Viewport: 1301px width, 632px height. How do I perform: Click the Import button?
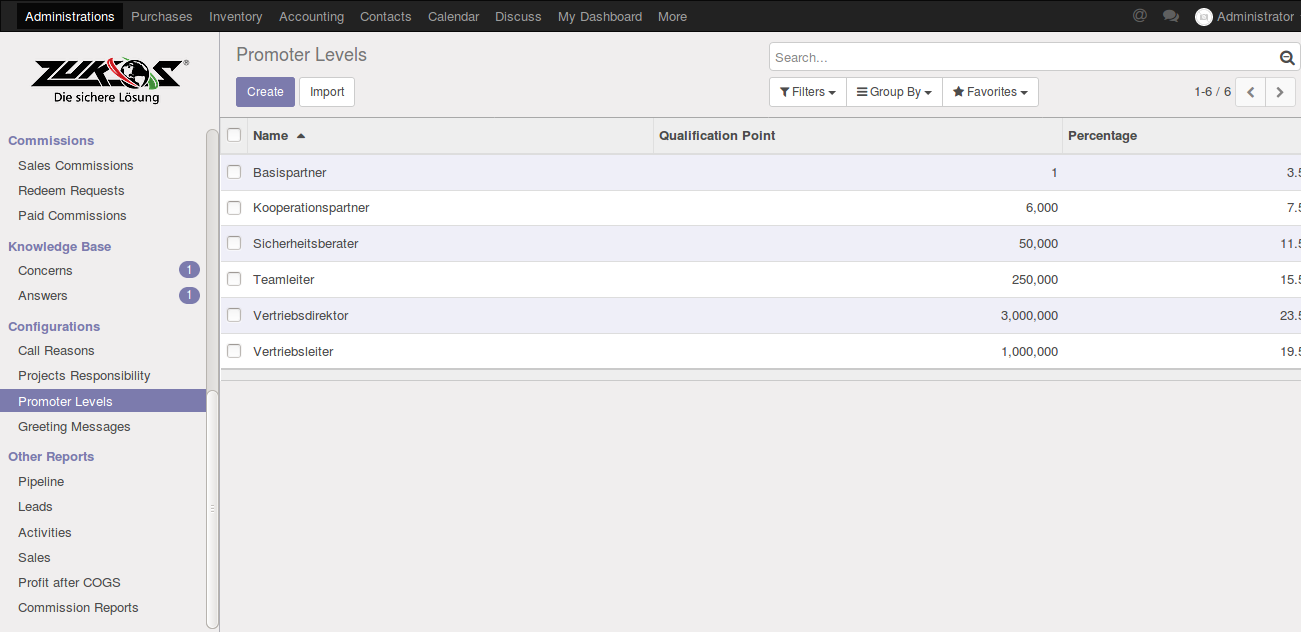(x=327, y=92)
